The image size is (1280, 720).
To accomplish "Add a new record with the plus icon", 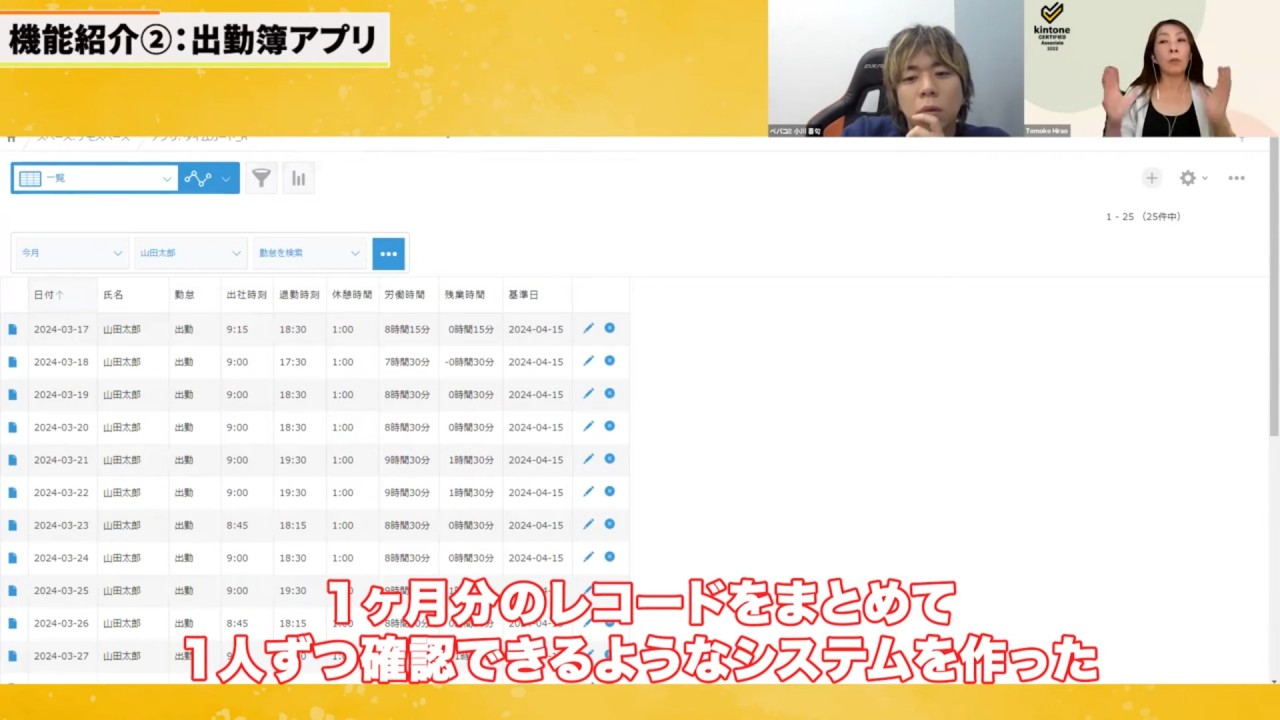I will point(1151,177).
